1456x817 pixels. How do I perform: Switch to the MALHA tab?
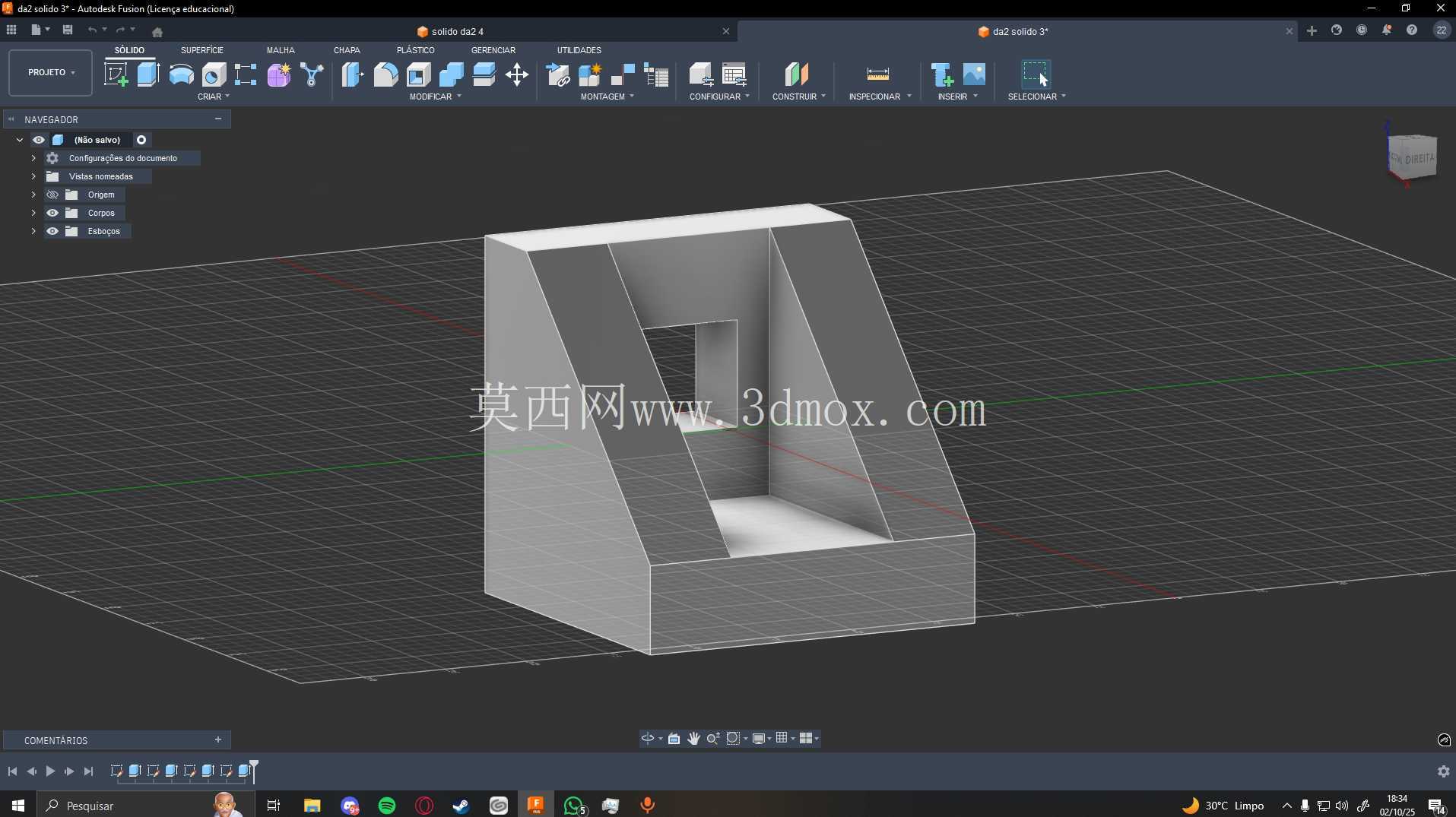click(x=281, y=50)
